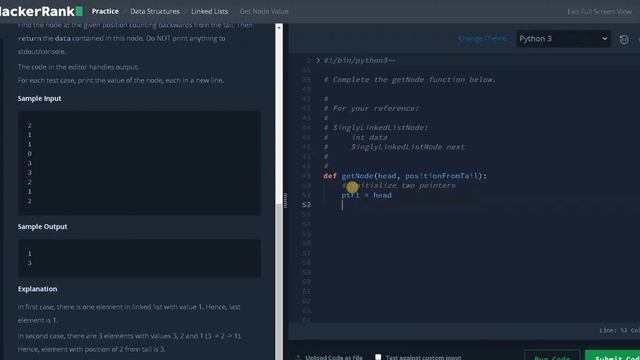The height and width of the screenshot is (360, 640).
Task: Click the Sample Input heading
Action: click(x=39, y=98)
